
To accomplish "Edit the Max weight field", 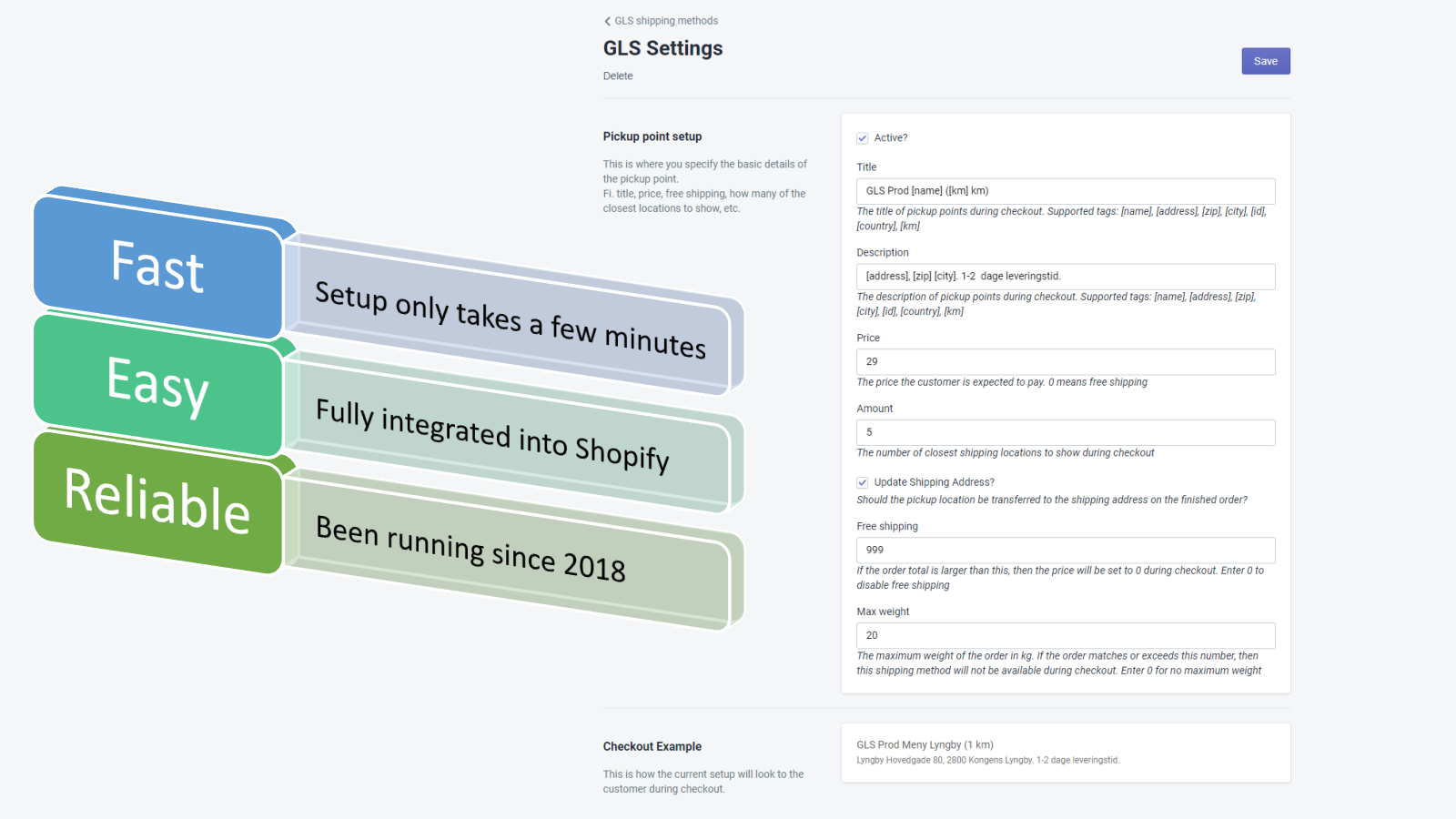I will pyautogui.click(x=1066, y=635).
